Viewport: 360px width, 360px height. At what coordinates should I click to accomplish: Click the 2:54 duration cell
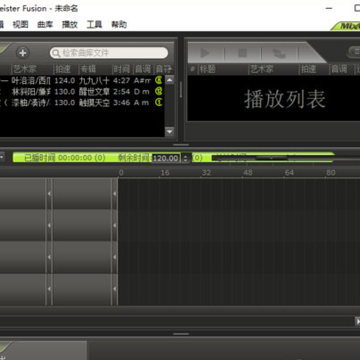point(121,91)
